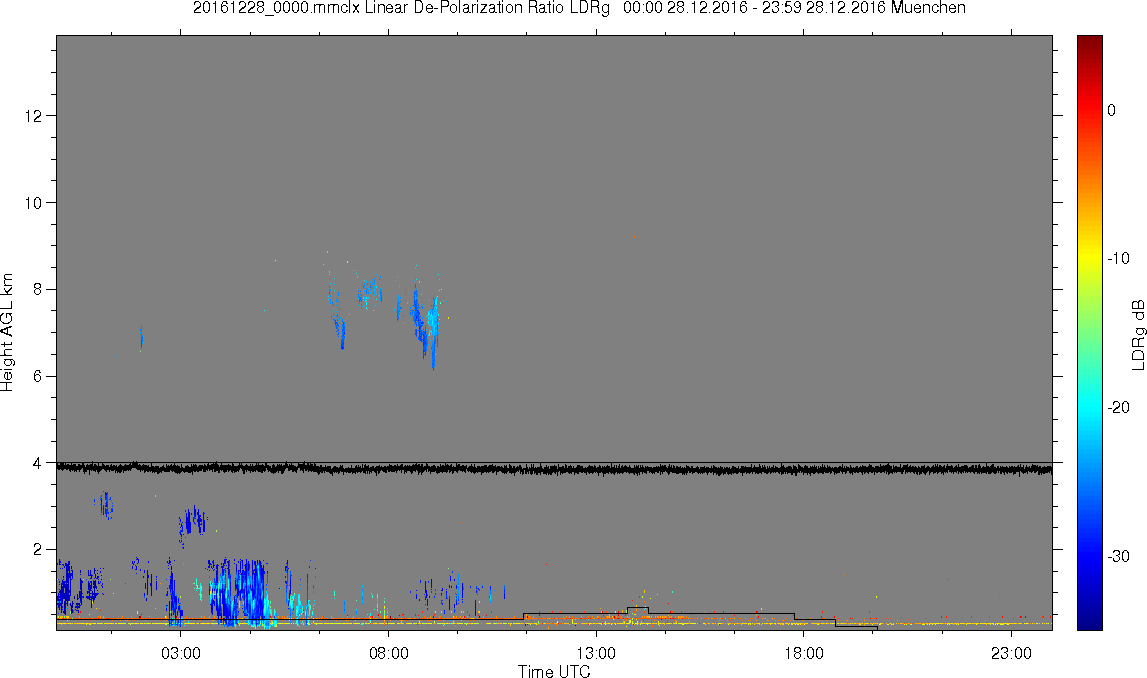
Task: Click the 'LDRg dB' colorbar label
Action: tap(1137, 334)
